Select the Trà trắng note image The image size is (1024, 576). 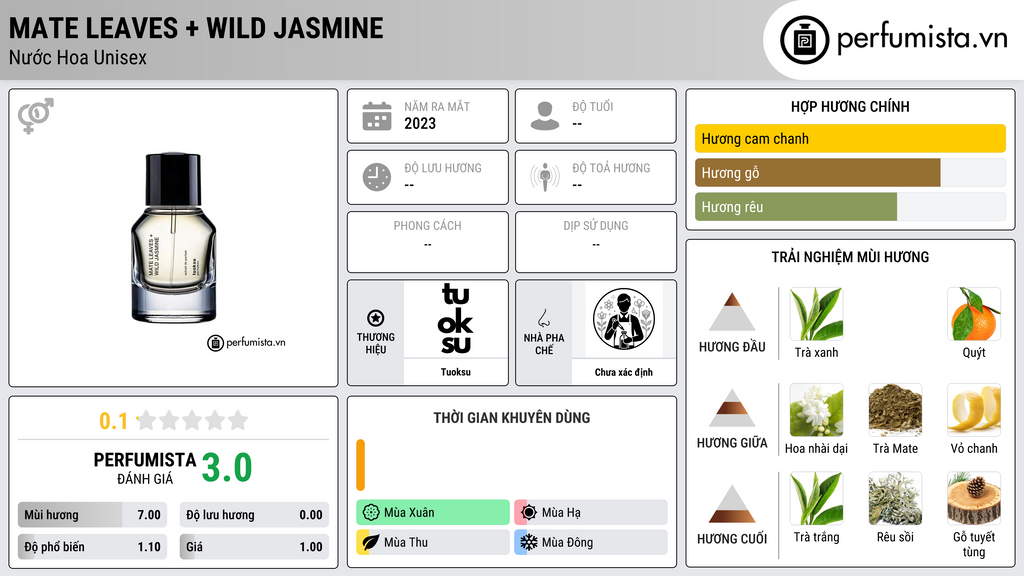(816, 499)
